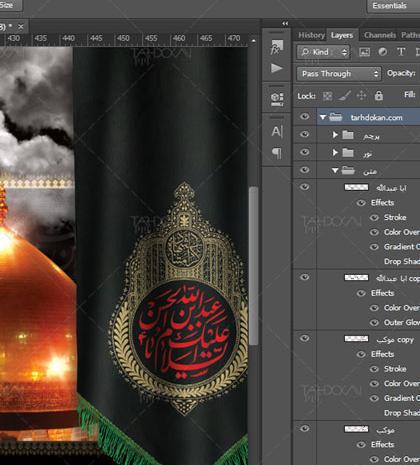This screenshot has height=465, width=420.
Task: Click the tarhdokan.com group folder icon
Action: [336, 117]
